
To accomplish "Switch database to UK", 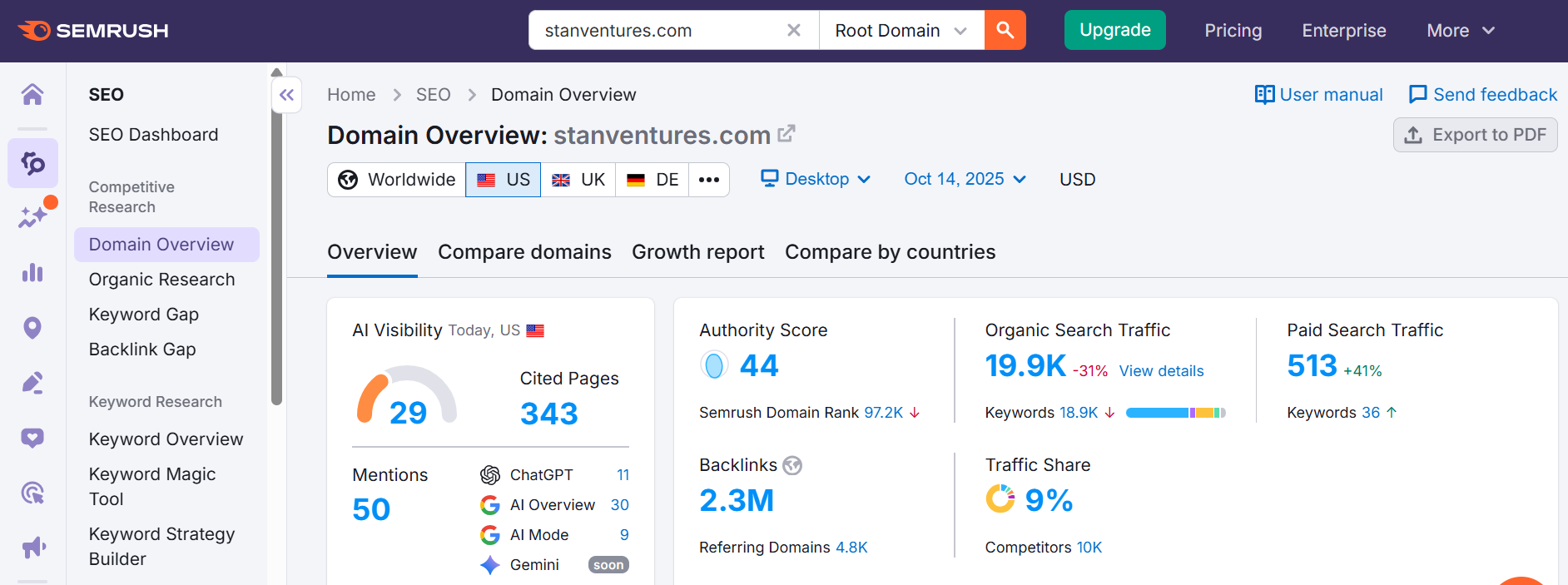I will [x=578, y=180].
